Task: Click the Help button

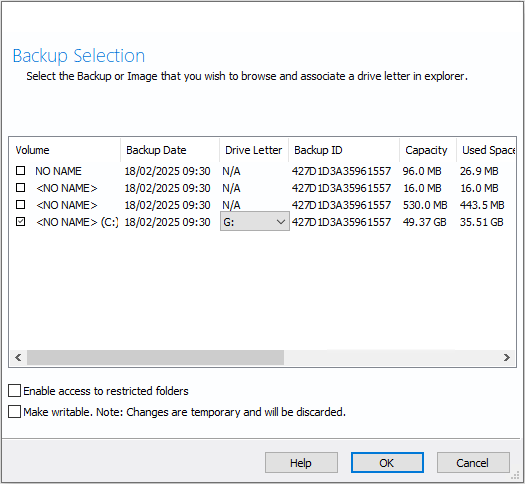Action: tap(301, 463)
